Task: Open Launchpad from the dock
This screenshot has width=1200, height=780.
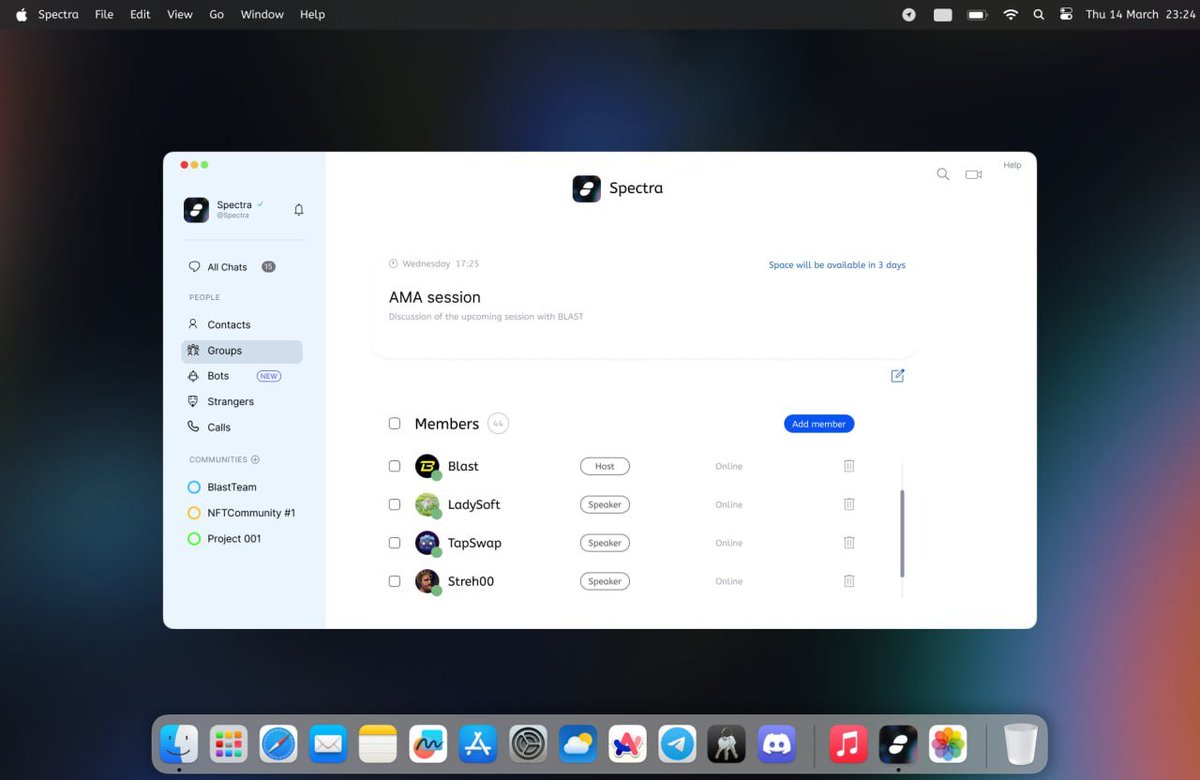Action: click(229, 744)
